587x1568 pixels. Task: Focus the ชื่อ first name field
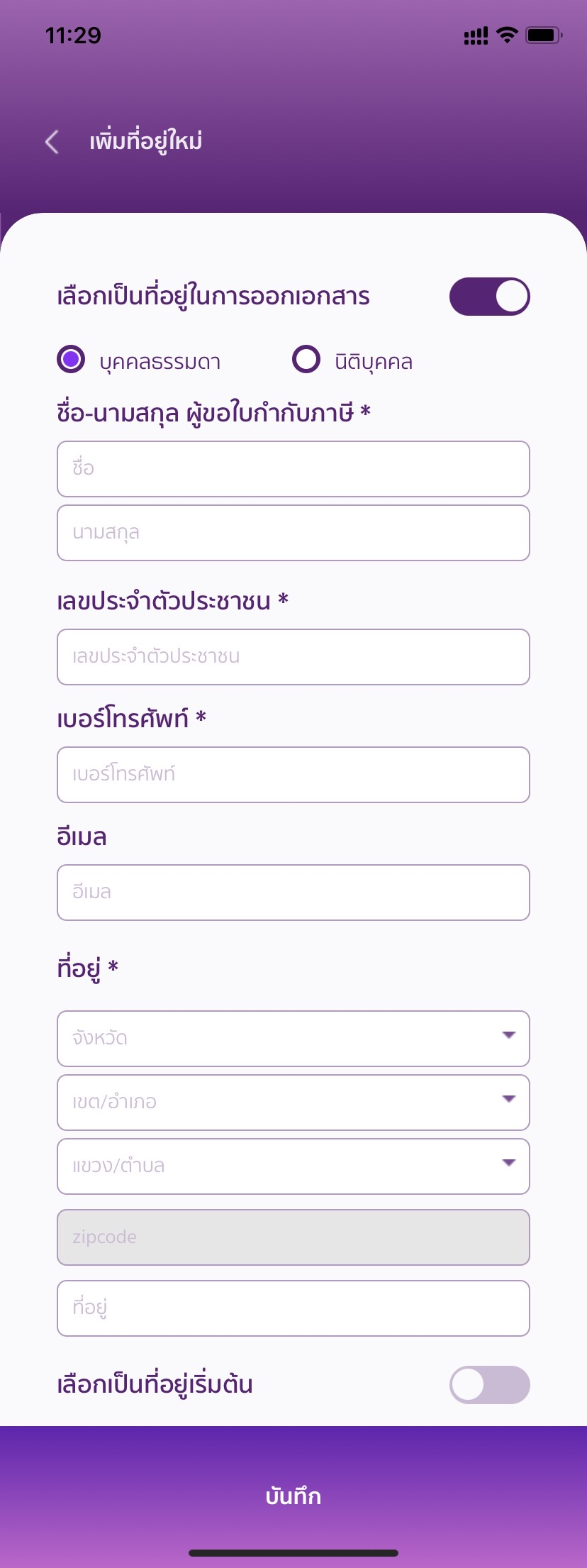pyautogui.click(x=293, y=469)
